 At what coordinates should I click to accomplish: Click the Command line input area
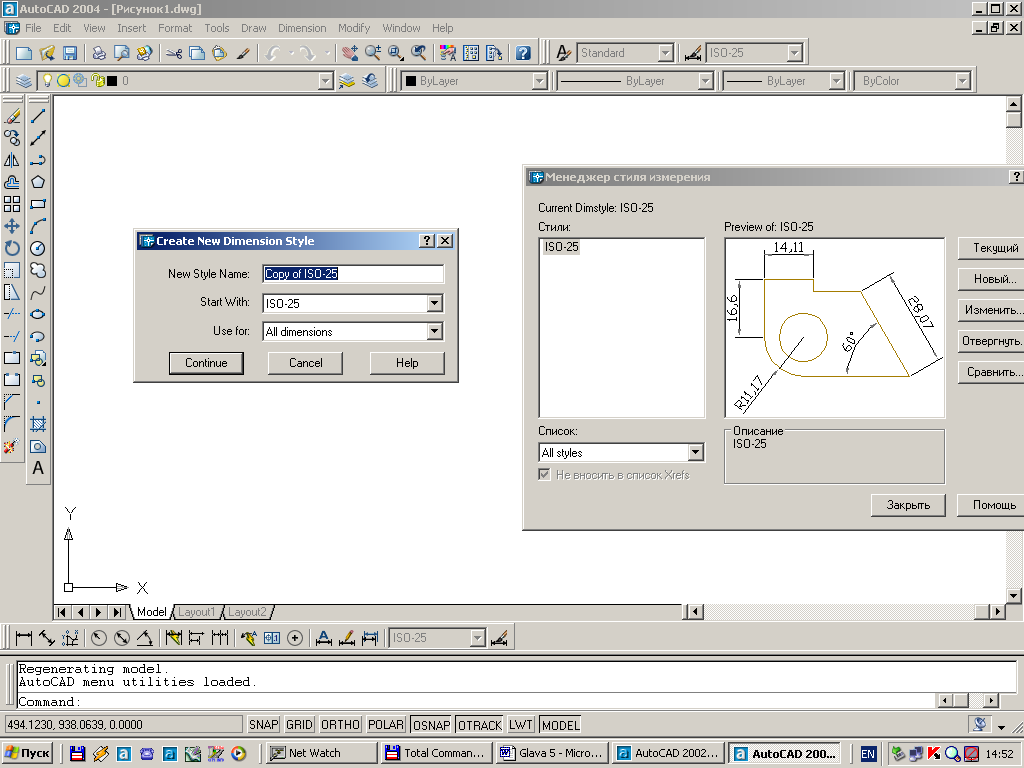[x=477, y=701]
